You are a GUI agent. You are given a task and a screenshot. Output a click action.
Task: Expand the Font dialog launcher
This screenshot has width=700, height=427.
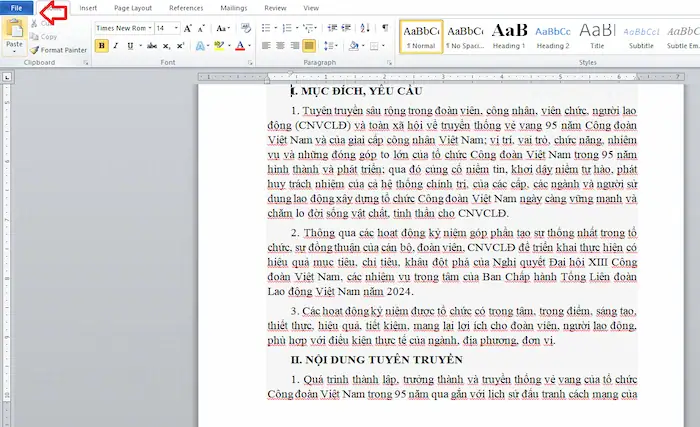(249, 62)
